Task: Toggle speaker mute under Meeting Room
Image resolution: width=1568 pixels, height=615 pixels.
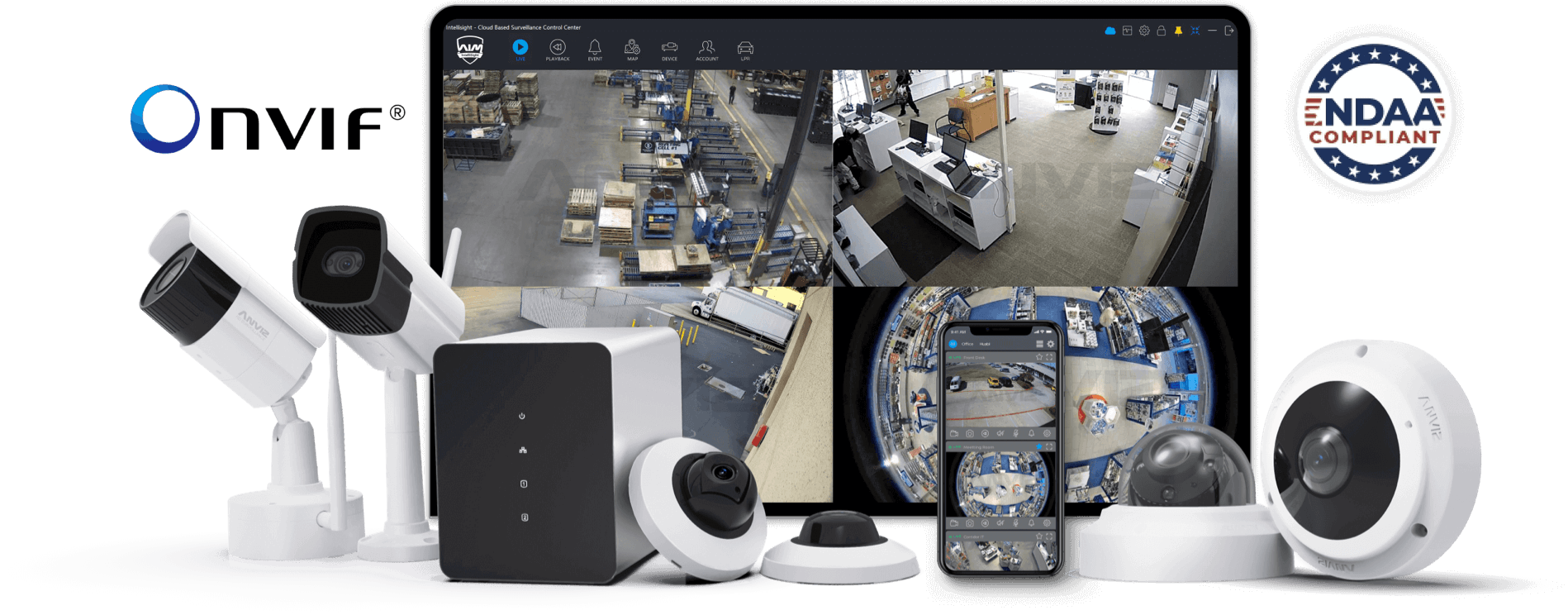Action: tap(1000, 522)
